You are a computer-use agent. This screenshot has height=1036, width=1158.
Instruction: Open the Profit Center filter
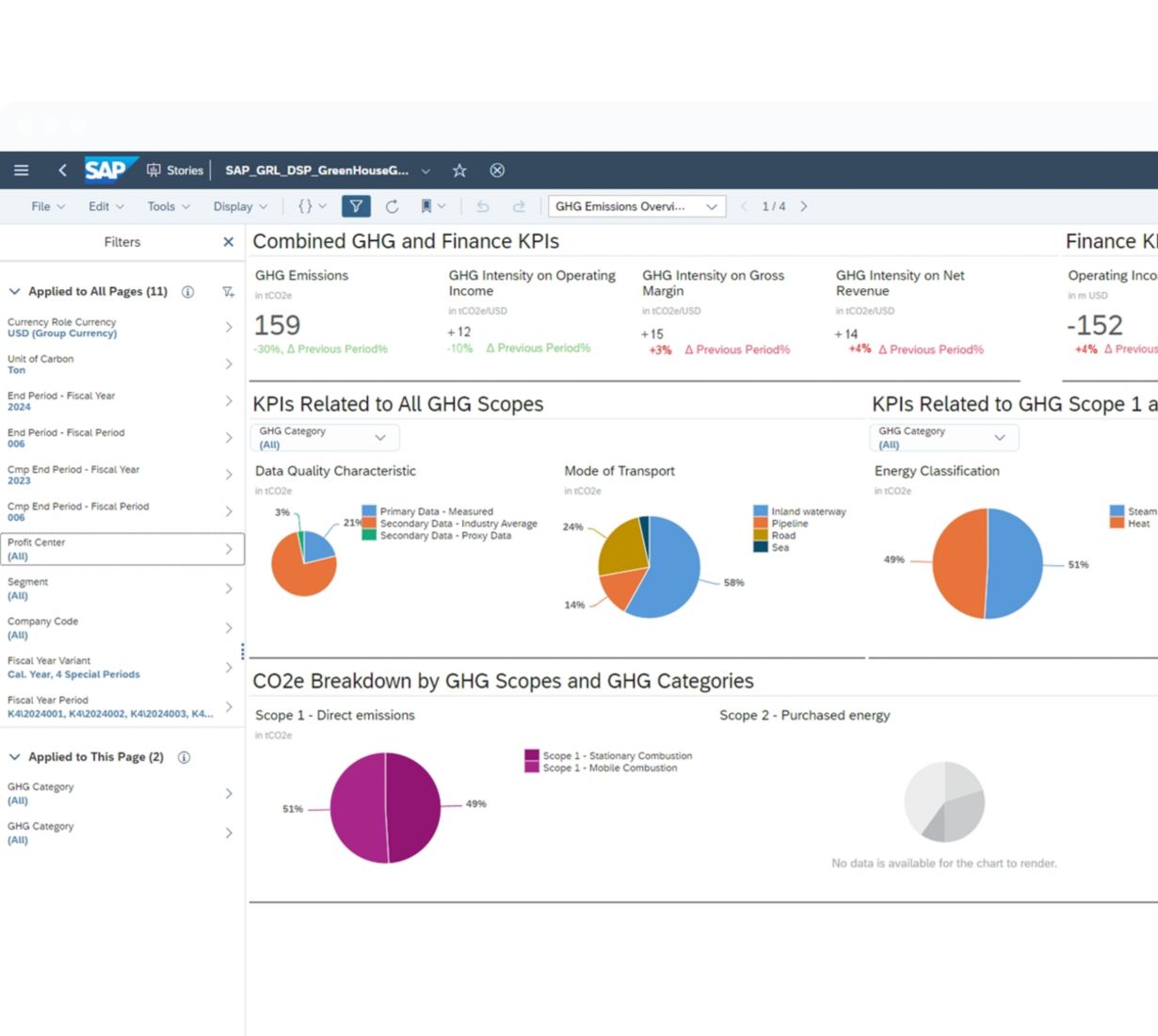coord(122,549)
